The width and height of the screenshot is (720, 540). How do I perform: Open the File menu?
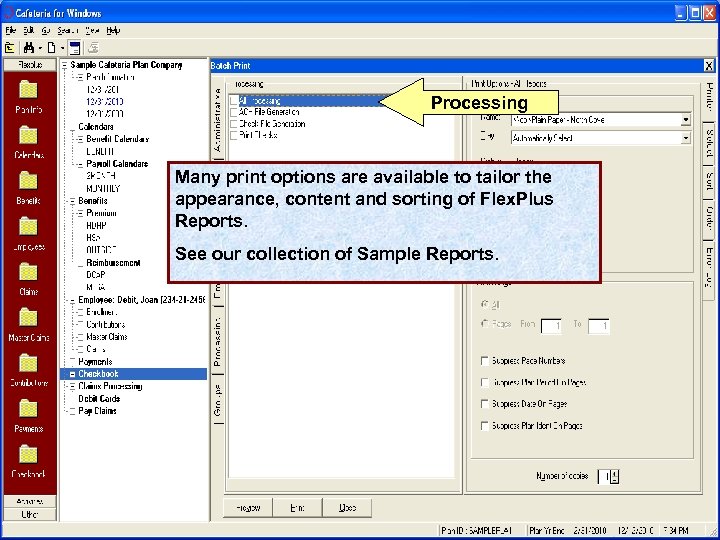pos(11,30)
